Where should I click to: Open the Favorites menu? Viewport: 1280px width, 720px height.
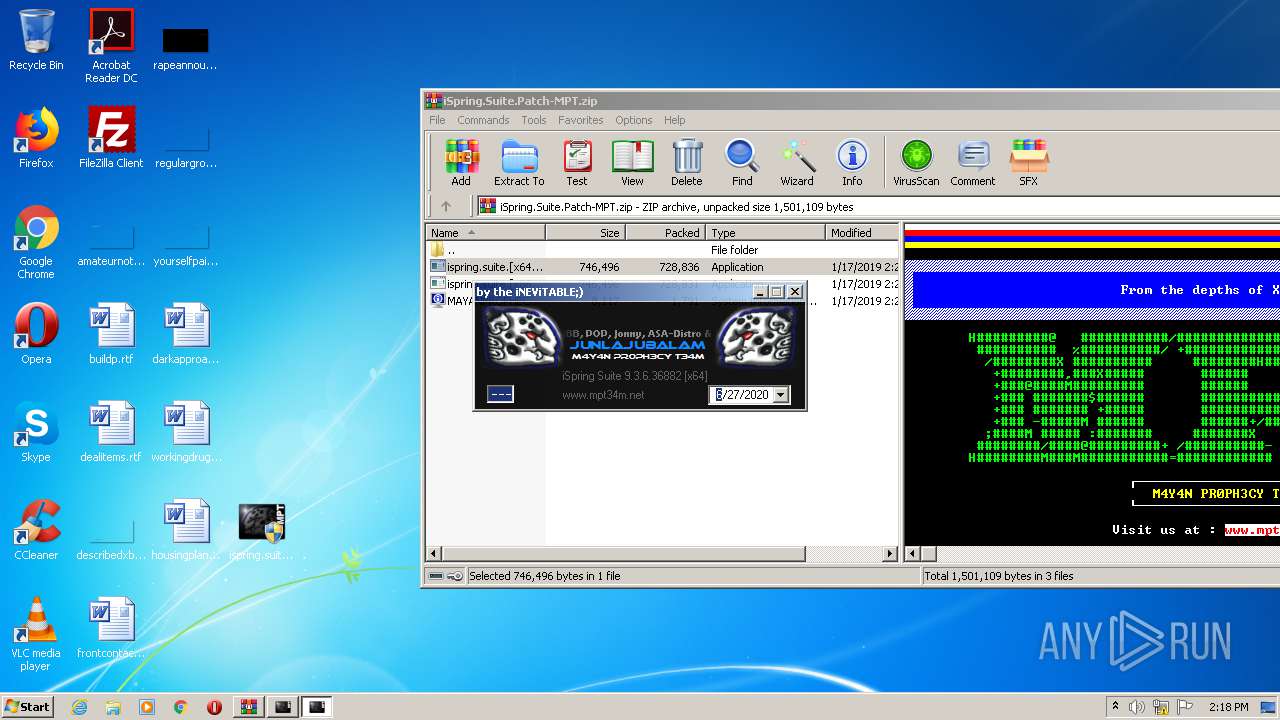[x=581, y=120]
